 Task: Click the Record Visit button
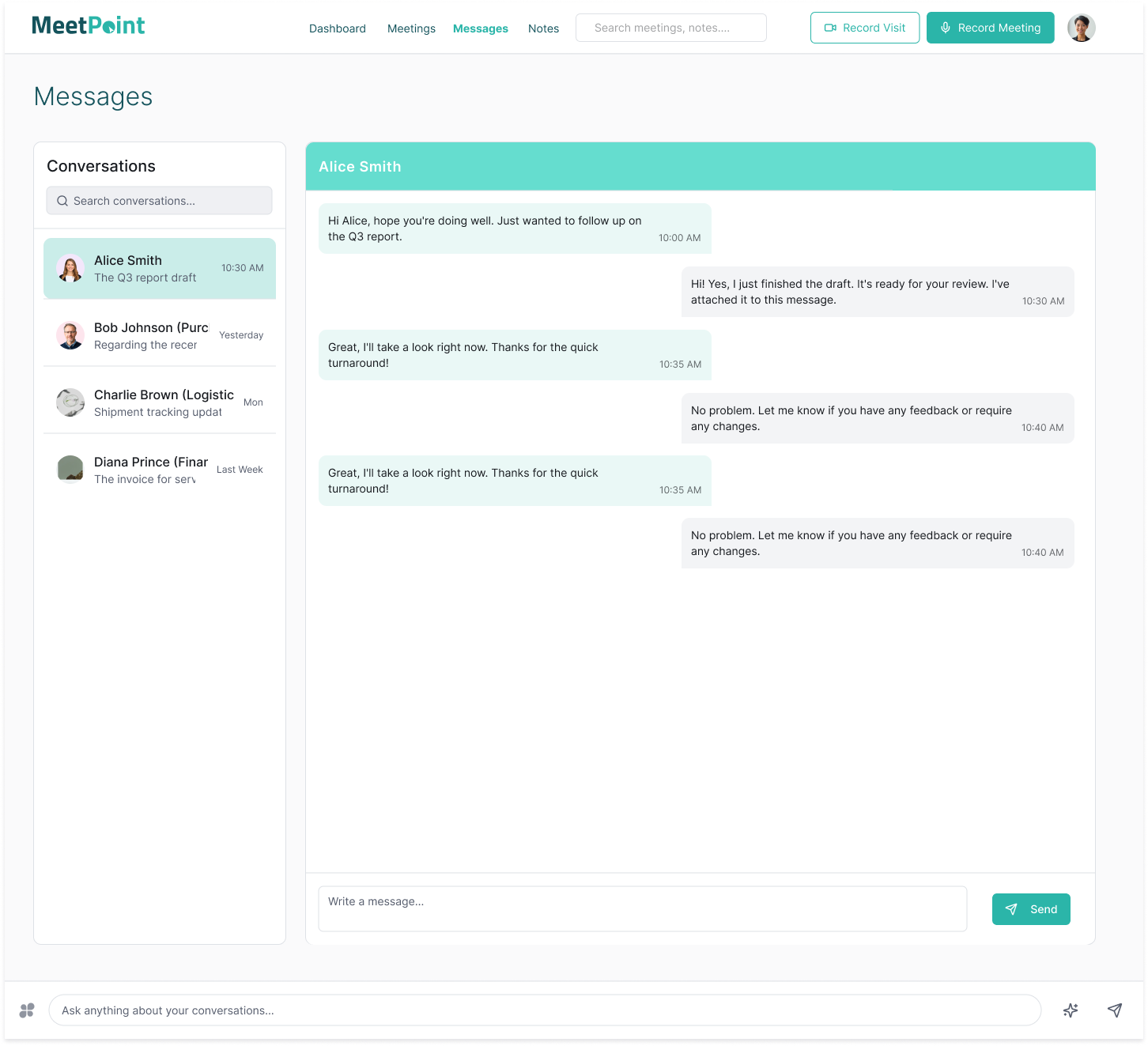(864, 27)
